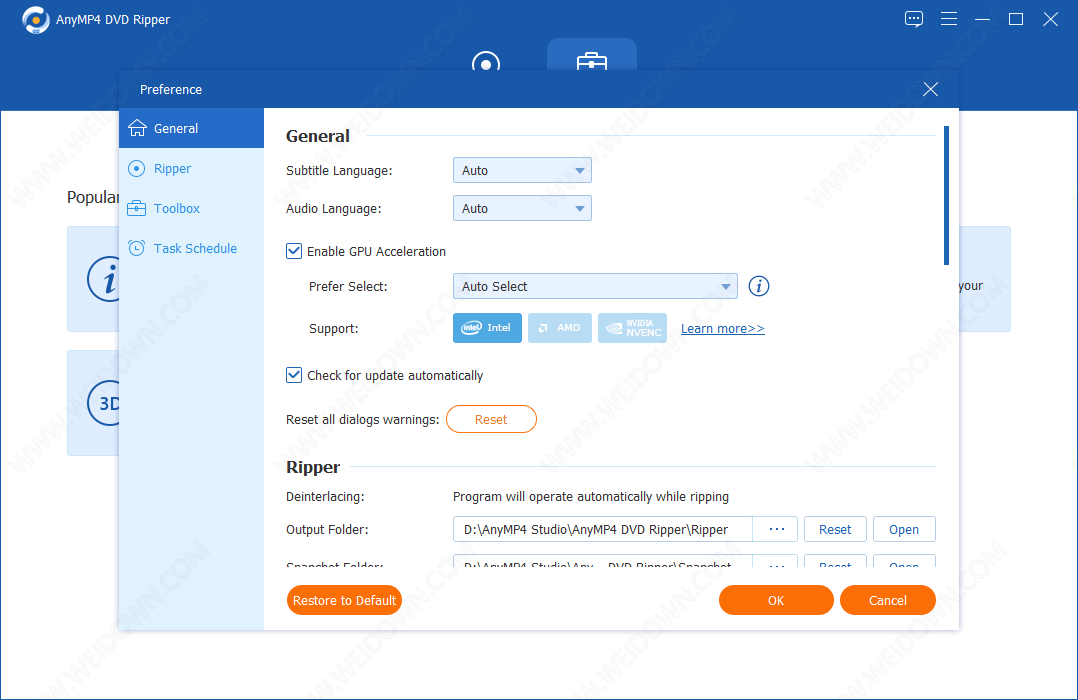The height and width of the screenshot is (700, 1078).
Task: Toggle Check for update automatically
Action: (x=294, y=375)
